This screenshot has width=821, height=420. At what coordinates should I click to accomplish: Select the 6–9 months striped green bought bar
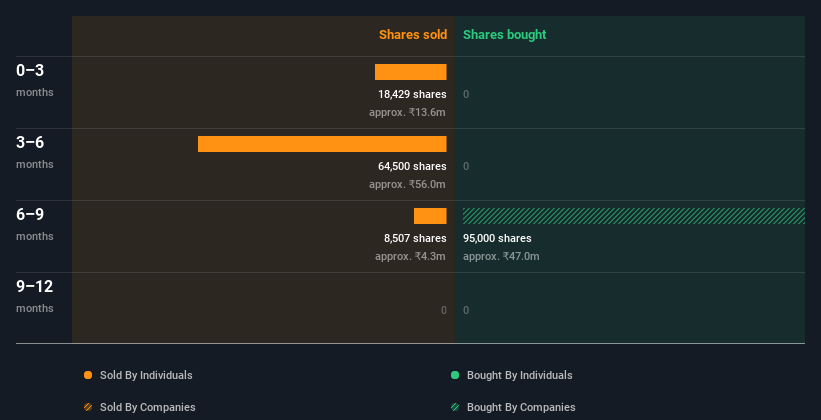click(x=634, y=216)
